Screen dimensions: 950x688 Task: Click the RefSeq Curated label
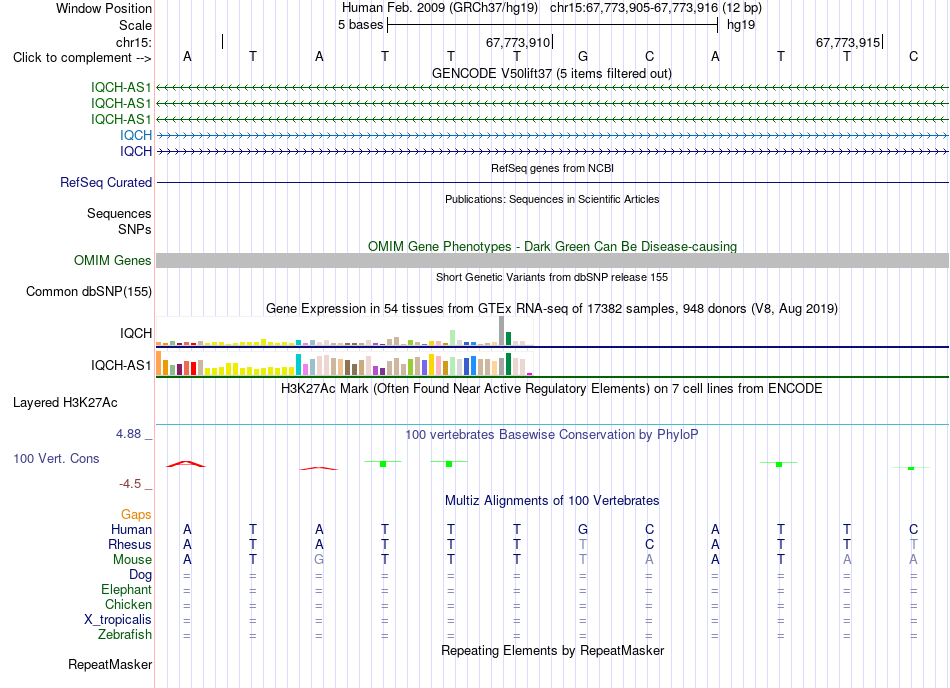point(106,182)
